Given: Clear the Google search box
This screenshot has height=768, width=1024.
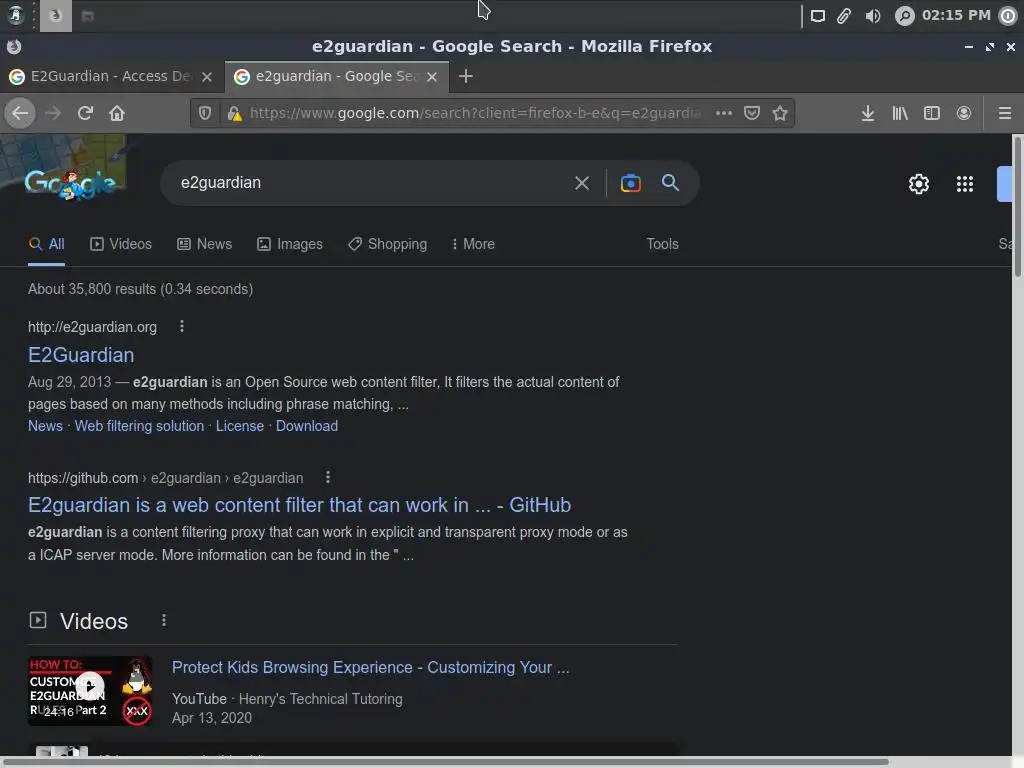Looking at the screenshot, I should point(581,183).
